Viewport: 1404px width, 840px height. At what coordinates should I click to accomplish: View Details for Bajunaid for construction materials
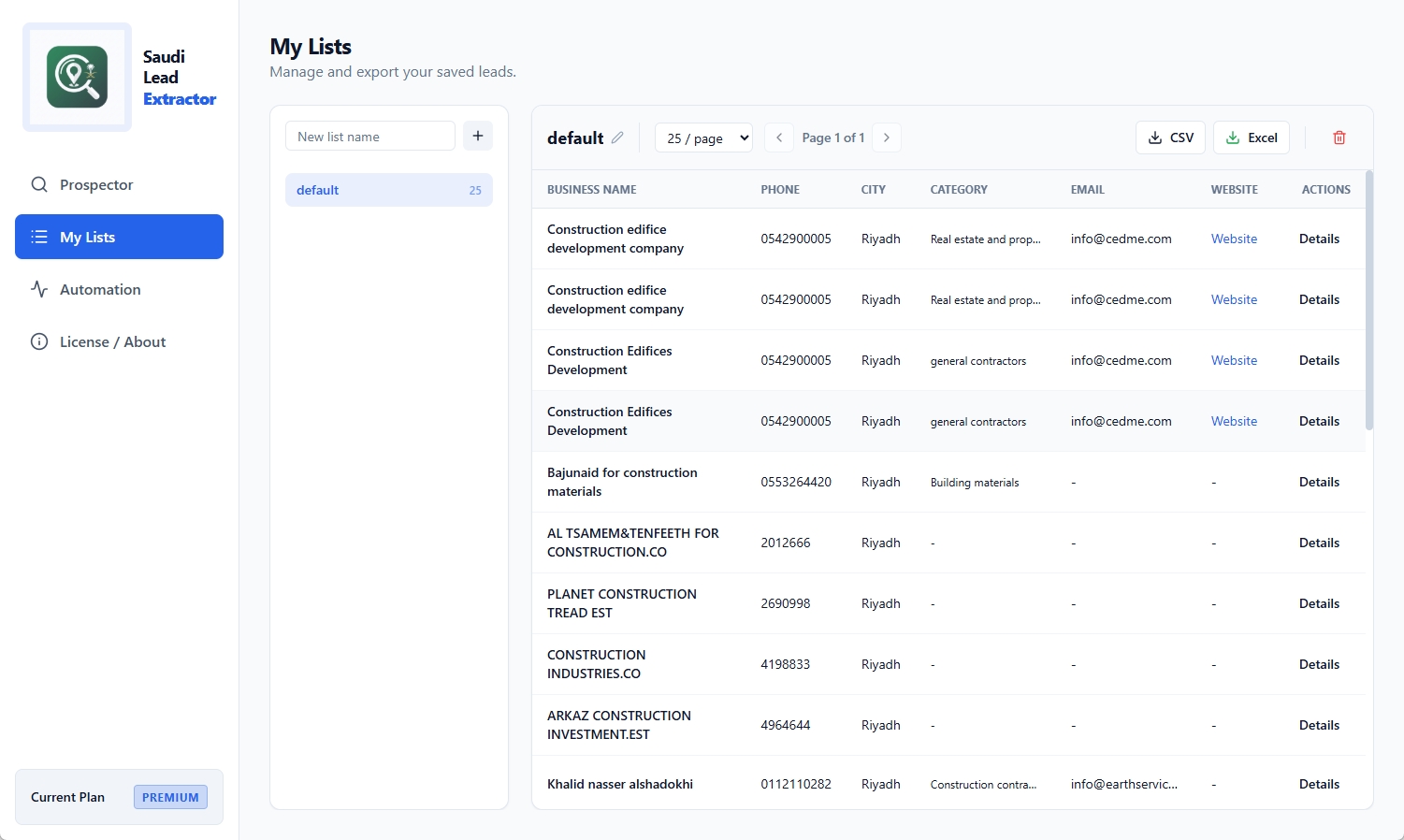(1319, 482)
